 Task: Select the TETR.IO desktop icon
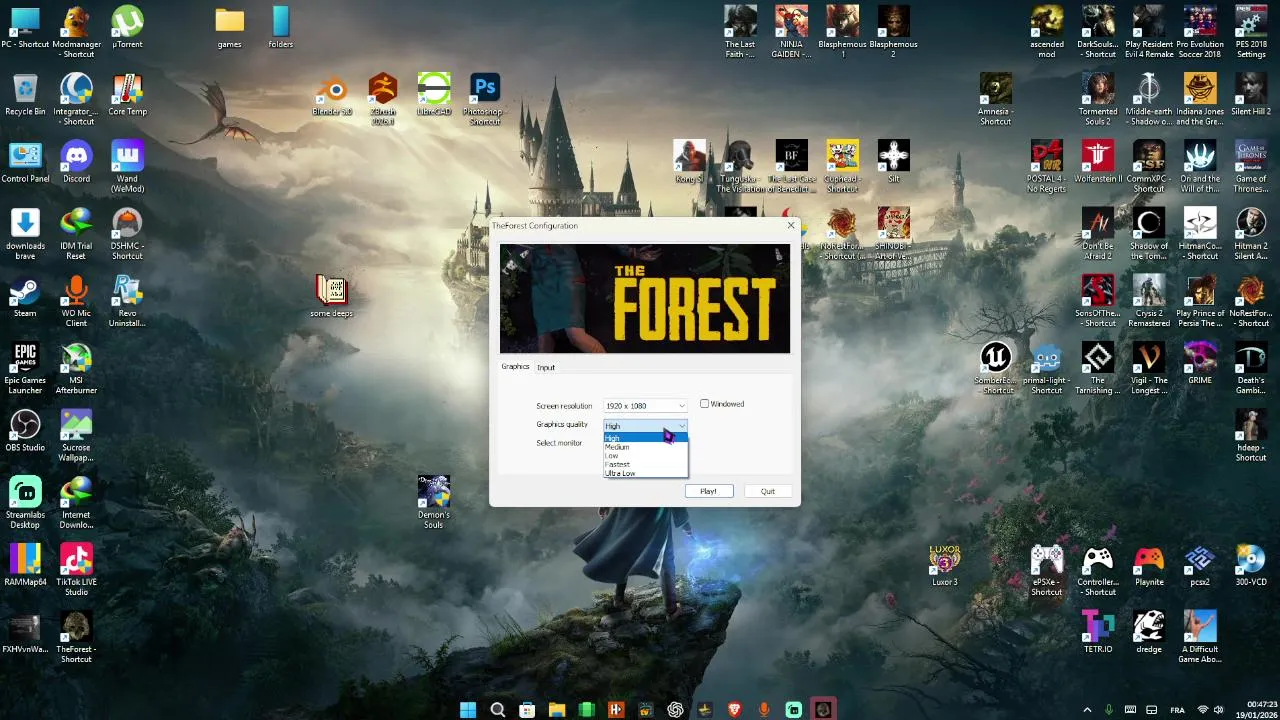tap(1097, 632)
